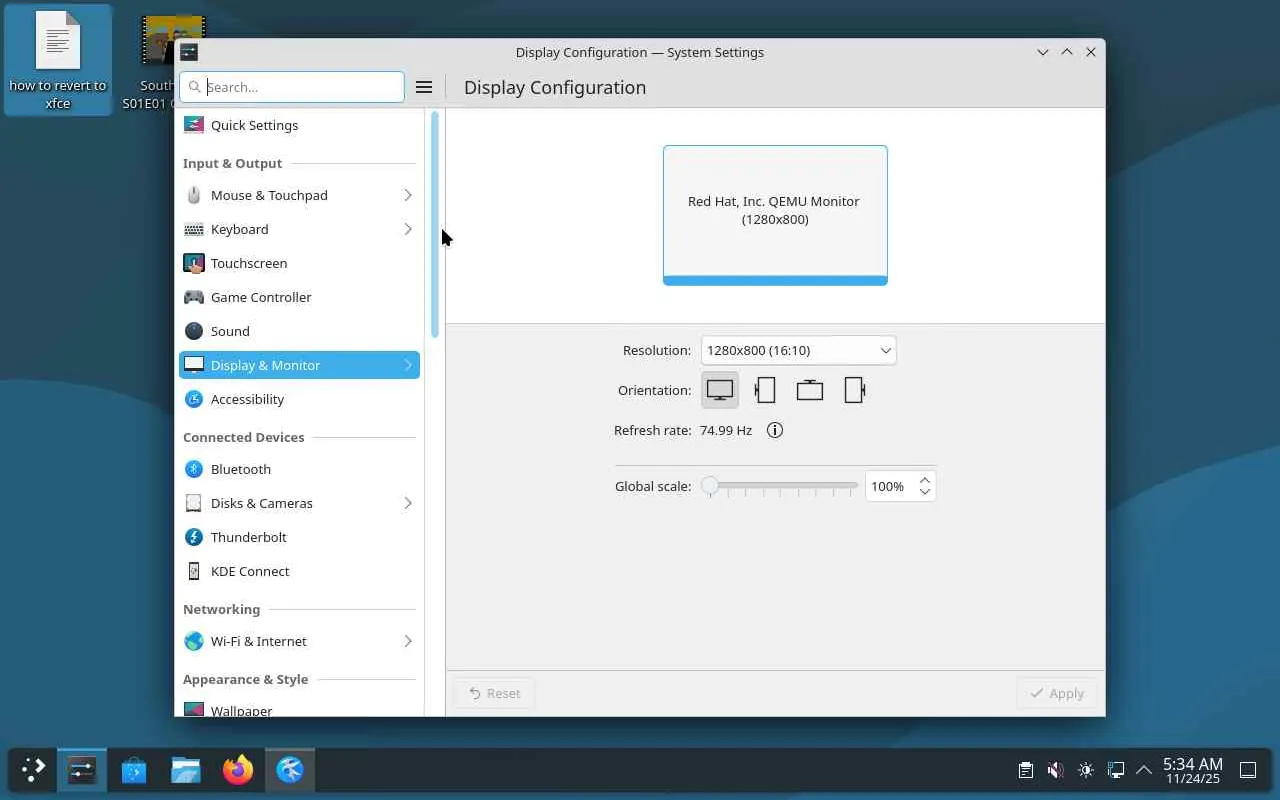
Task: Open Quick Settings via its sidebar icon
Action: 194,125
